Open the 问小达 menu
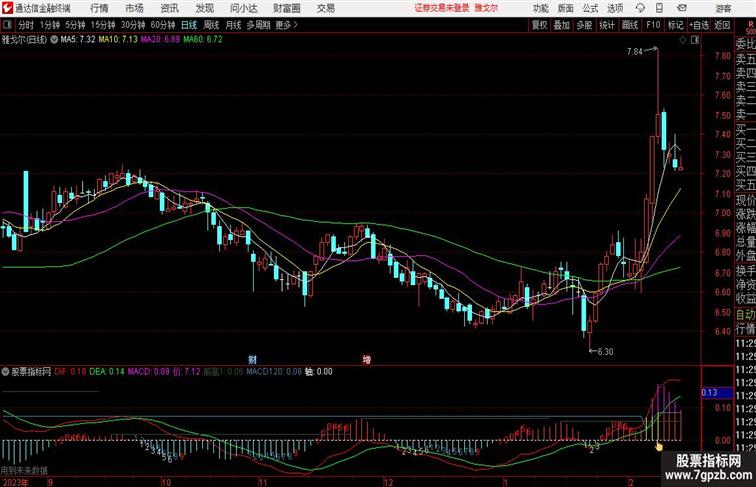The width and height of the screenshot is (756, 487). (243, 8)
